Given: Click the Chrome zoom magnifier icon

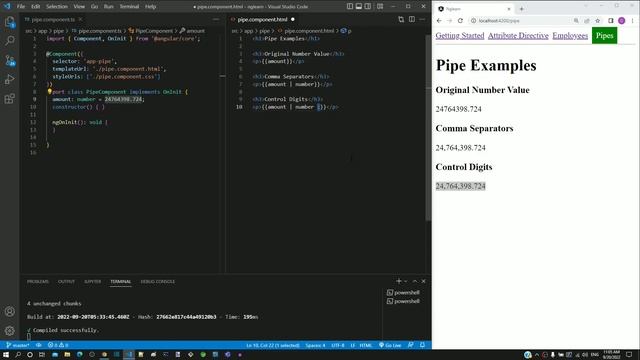Looking at the screenshot, I should click(x=576, y=20).
